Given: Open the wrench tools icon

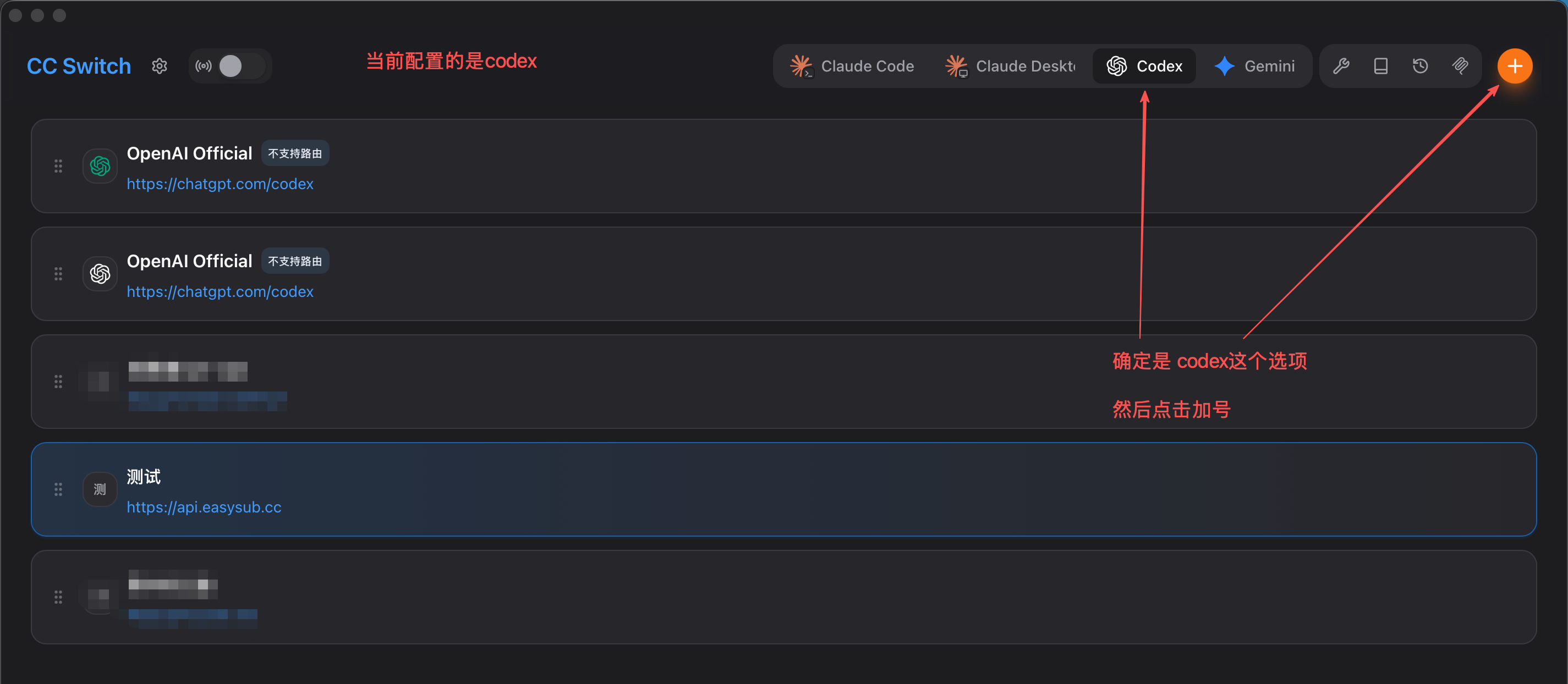Looking at the screenshot, I should pos(1341,66).
